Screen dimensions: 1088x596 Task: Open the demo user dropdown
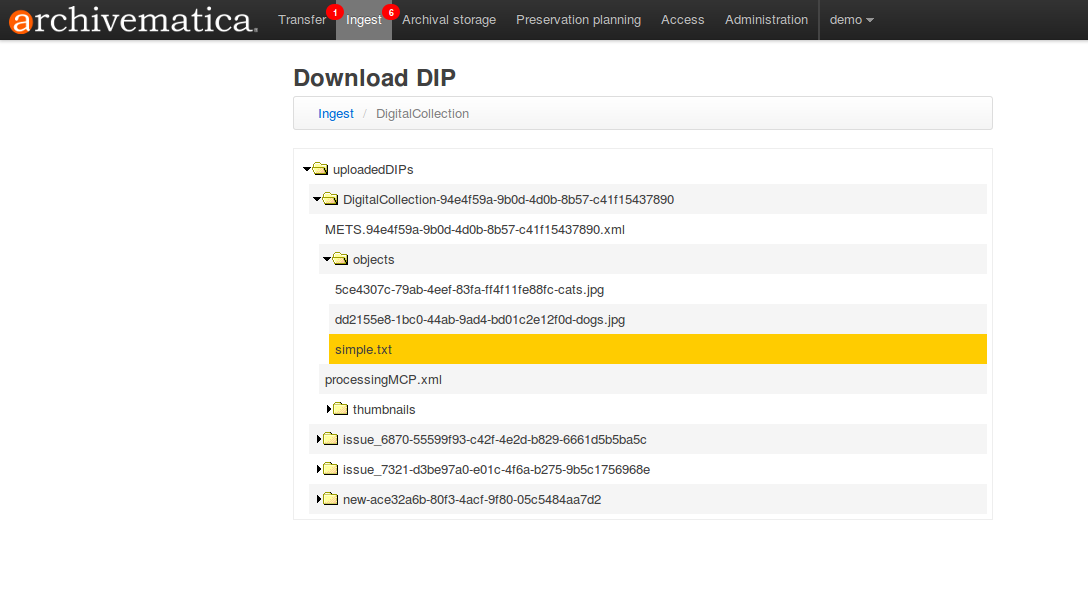pyautogui.click(x=851, y=19)
